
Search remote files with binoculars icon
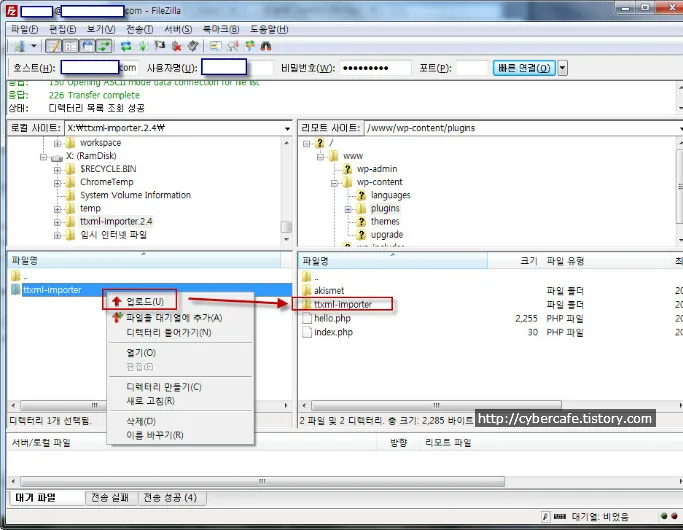coord(266,46)
